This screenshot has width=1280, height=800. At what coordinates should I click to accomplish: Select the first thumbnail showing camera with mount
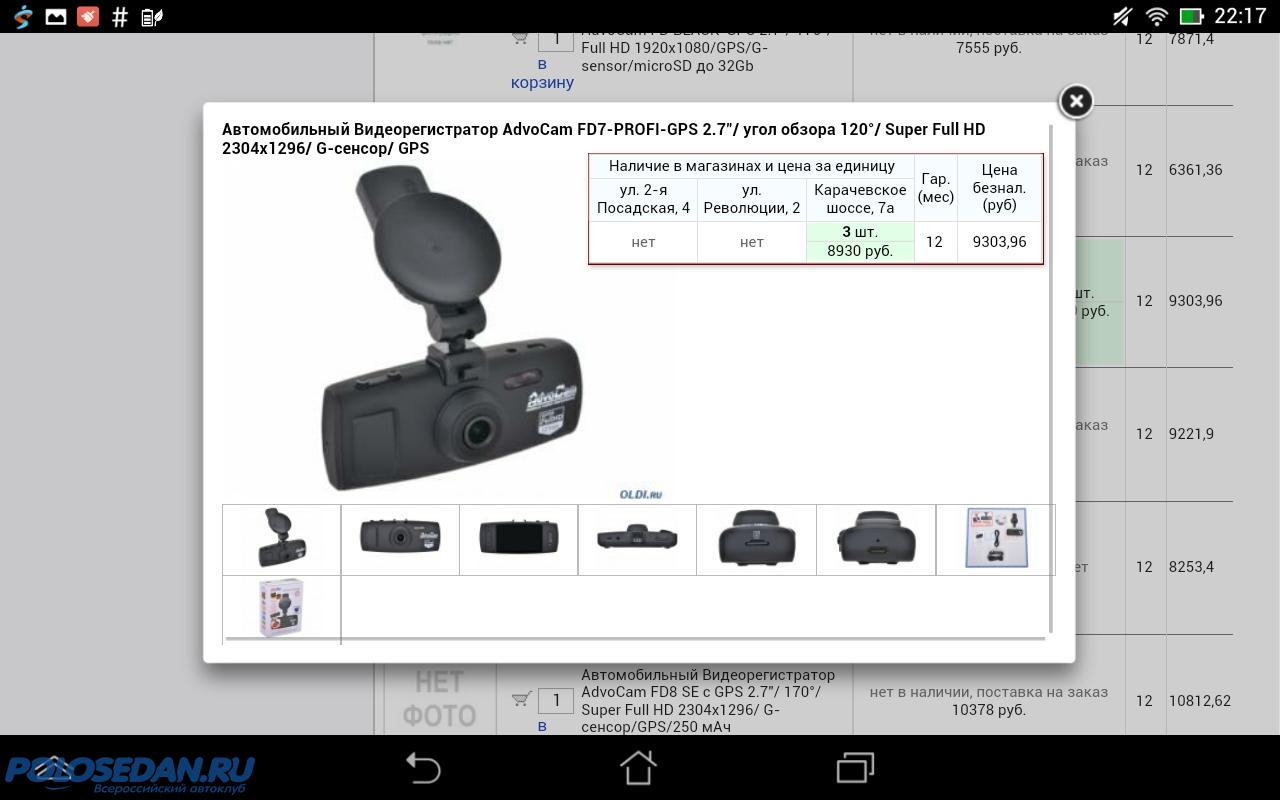point(281,539)
